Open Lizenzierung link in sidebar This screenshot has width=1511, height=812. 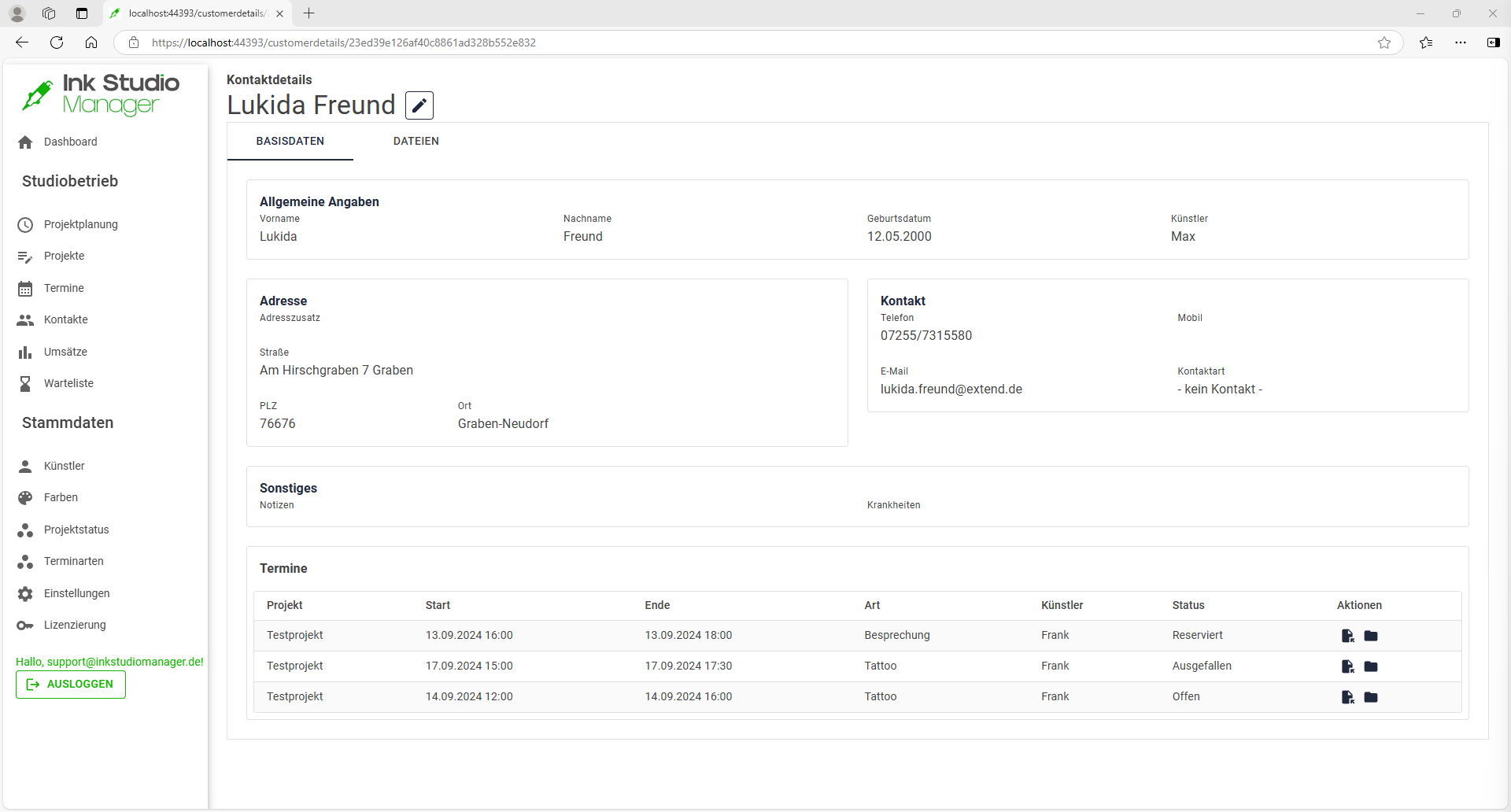click(x=75, y=626)
